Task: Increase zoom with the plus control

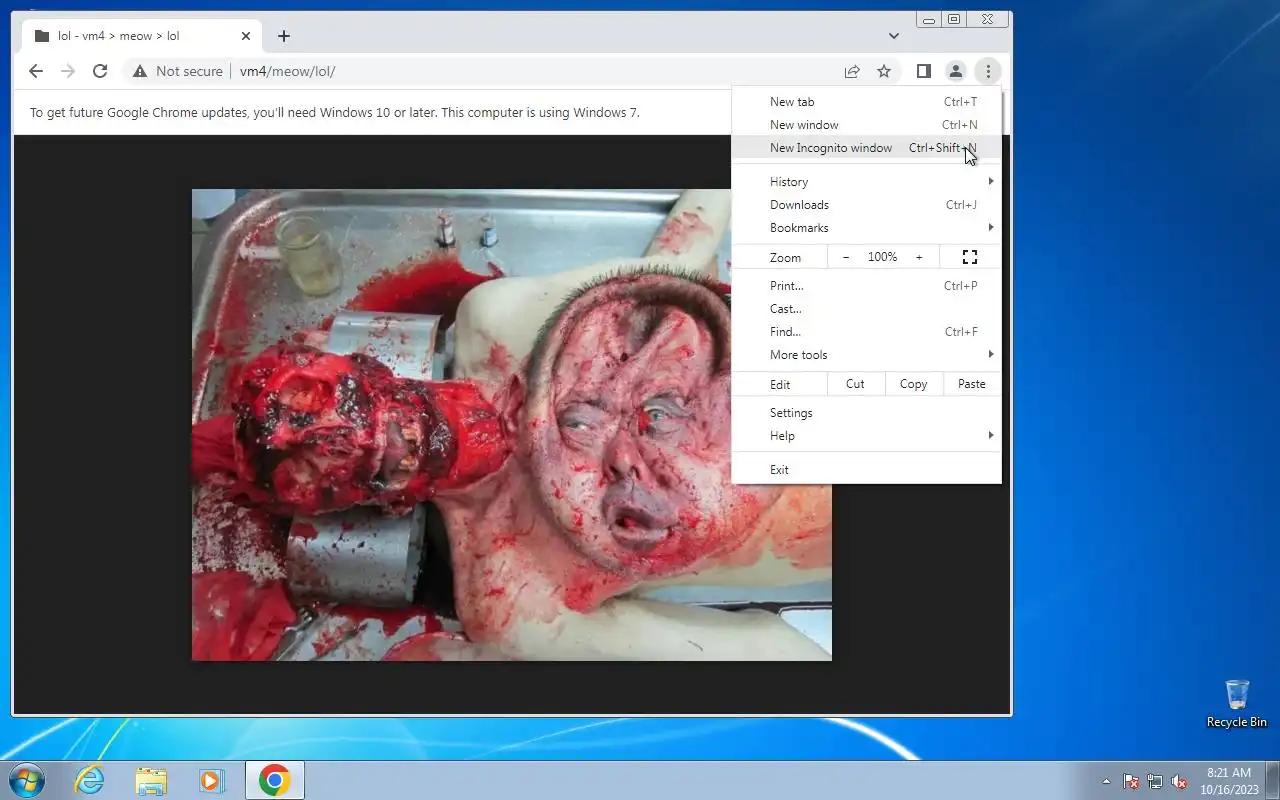Action: 919,257
